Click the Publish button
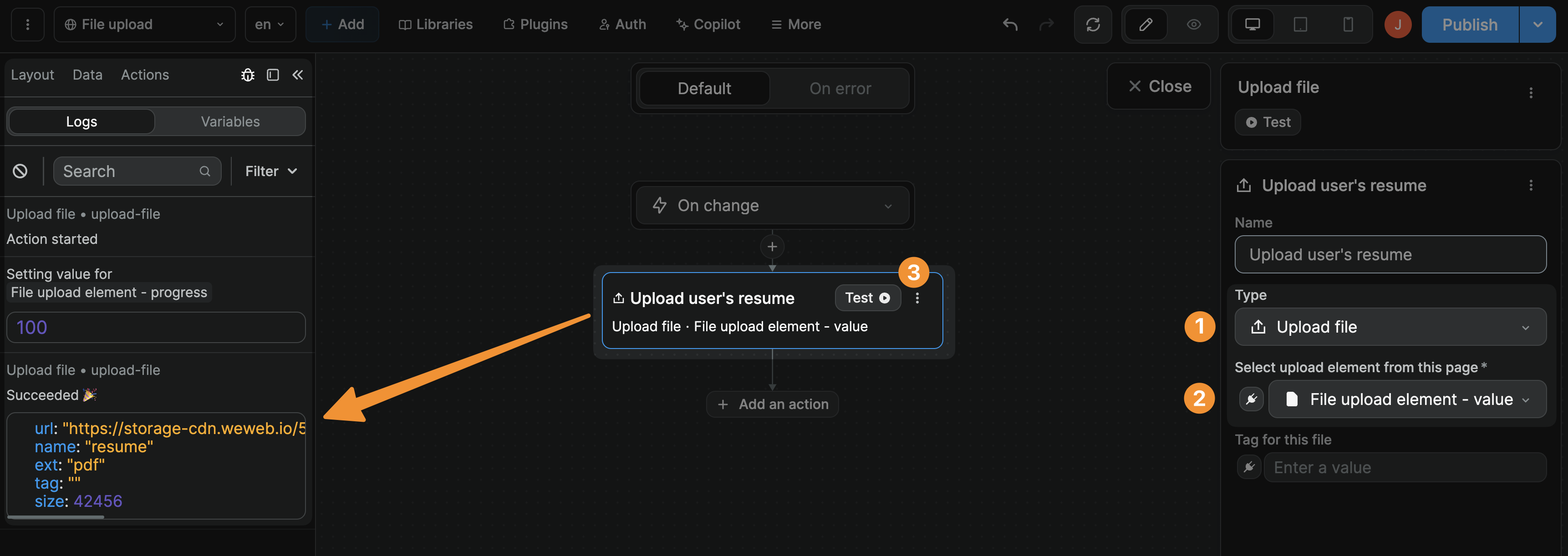Viewport: 1568px width, 556px height. tap(1469, 24)
